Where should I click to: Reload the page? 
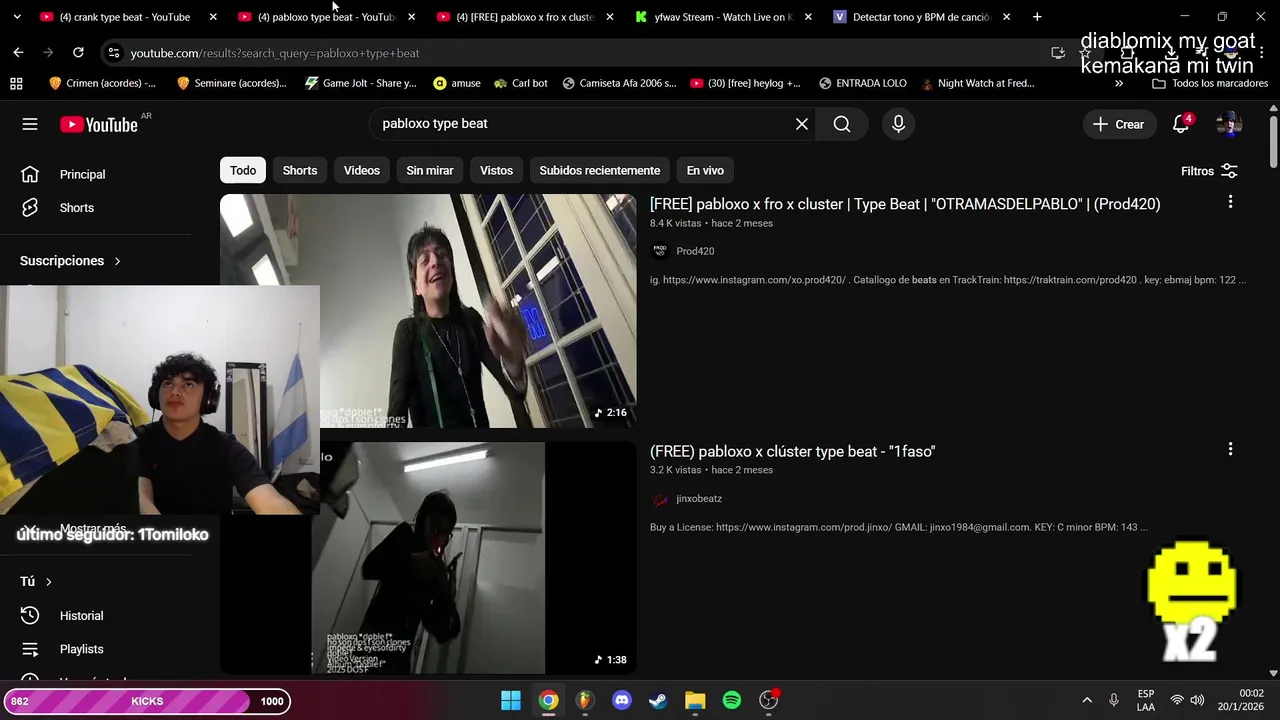[78, 52]
